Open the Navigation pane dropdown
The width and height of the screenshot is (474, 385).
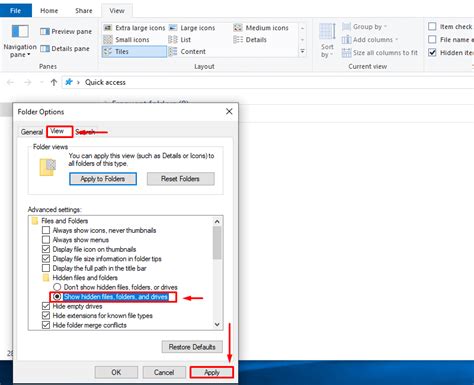click(x=20, y=41)
